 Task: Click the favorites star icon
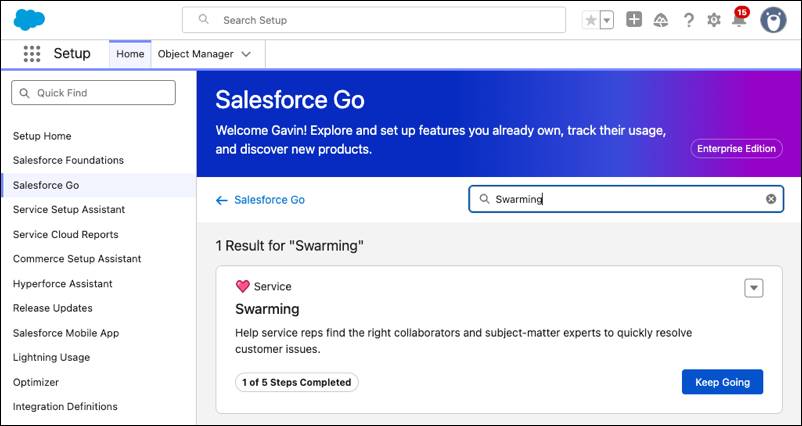591,20
